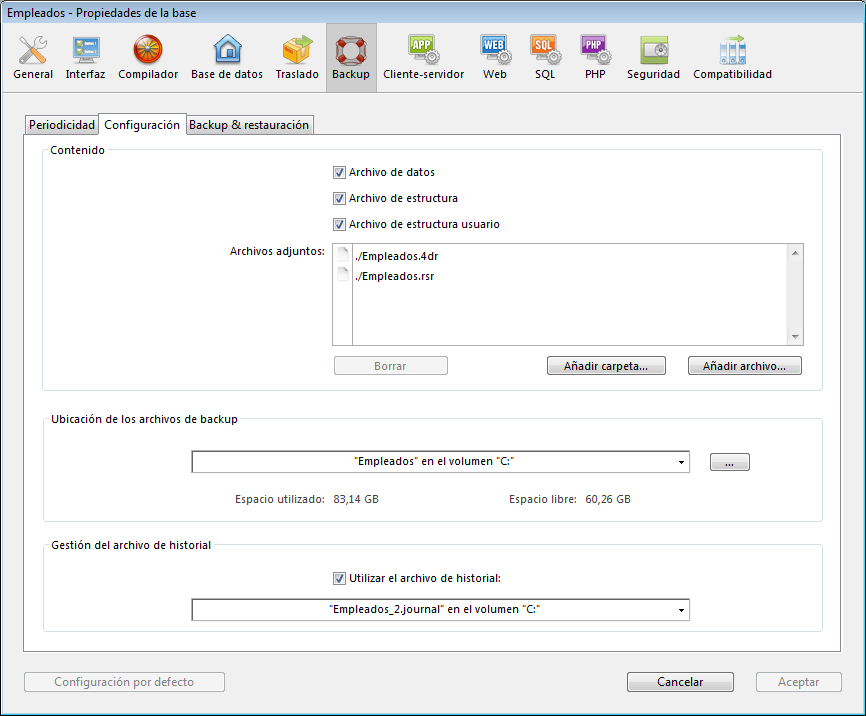The height and width of the screenshot is (716, 866).
Task: Click the 60,26 GB free space value
Action: pyautogui.click(x=608, y=499)
